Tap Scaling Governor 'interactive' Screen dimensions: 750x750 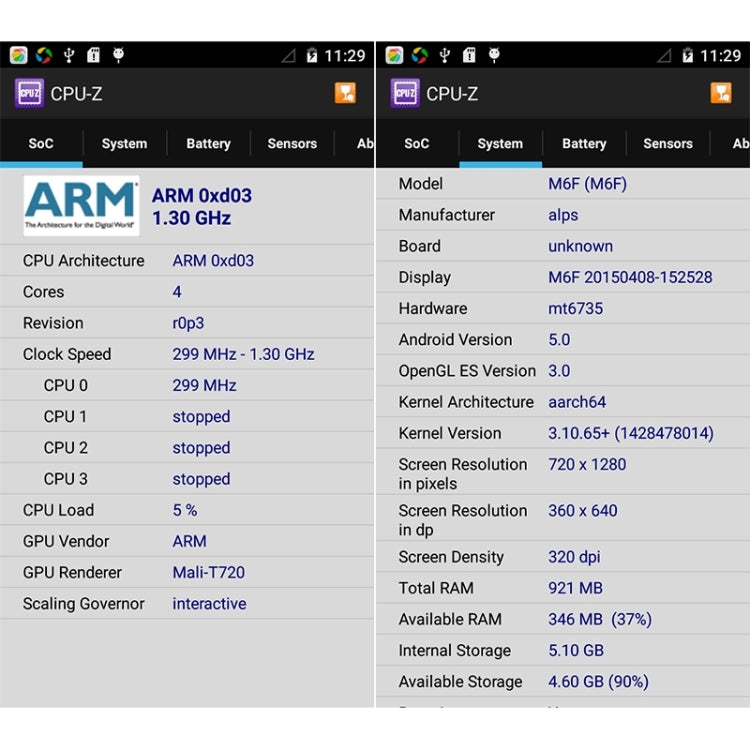(210, 604)
